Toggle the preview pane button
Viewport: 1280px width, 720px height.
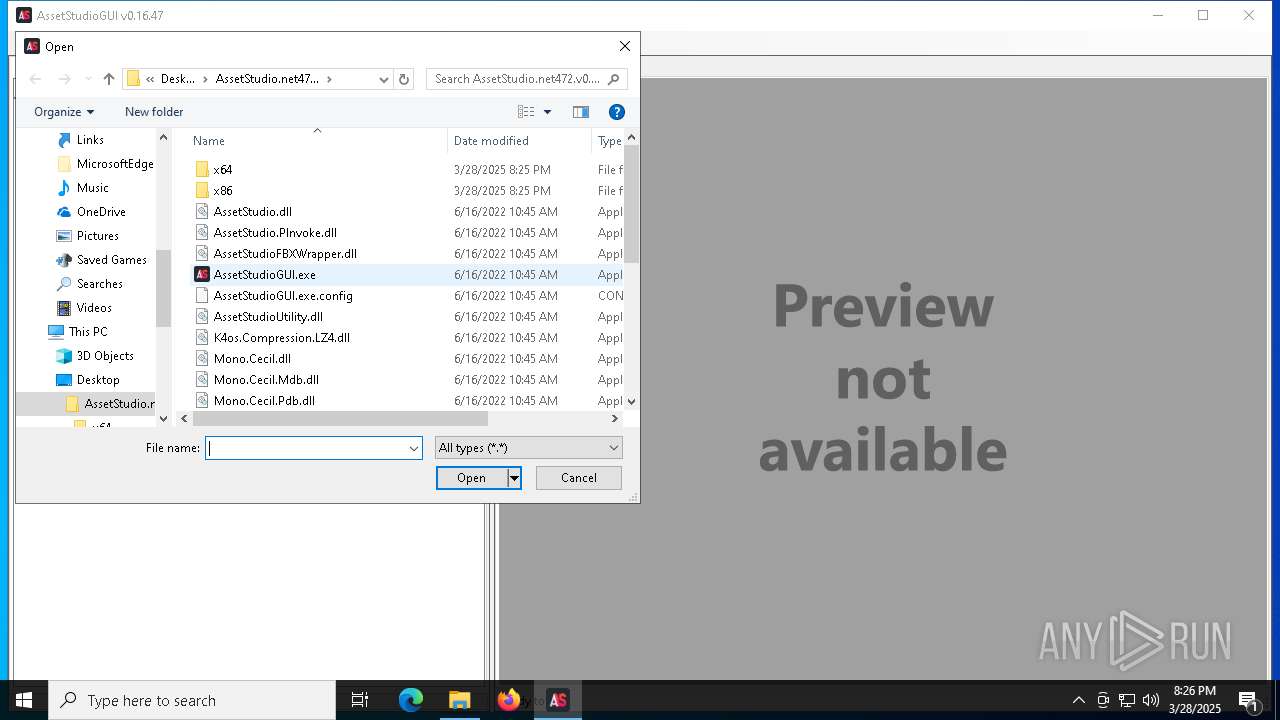point(581,112)
